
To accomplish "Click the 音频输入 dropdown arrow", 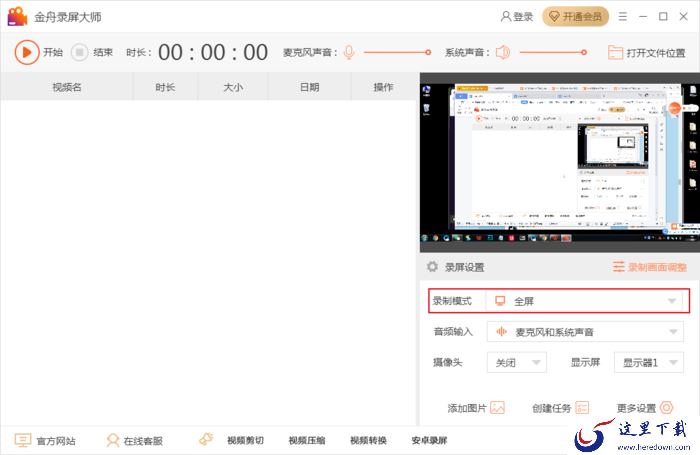I will [x=673, y=332].
